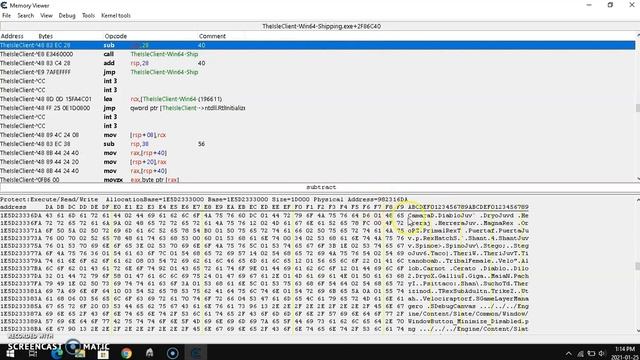Click hex row address 1E5D233381A
Screen dimensions: 640x360
pos(20,291)
